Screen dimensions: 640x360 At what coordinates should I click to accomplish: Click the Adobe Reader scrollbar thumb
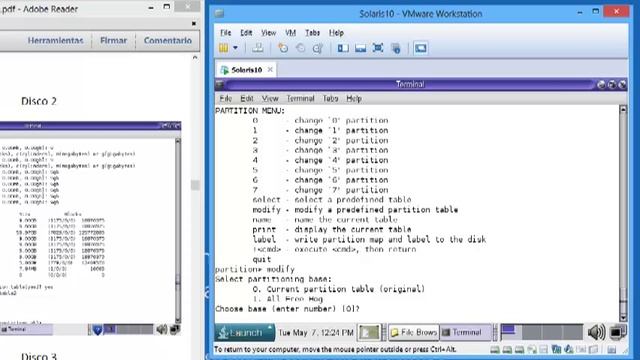click(195, 185)
